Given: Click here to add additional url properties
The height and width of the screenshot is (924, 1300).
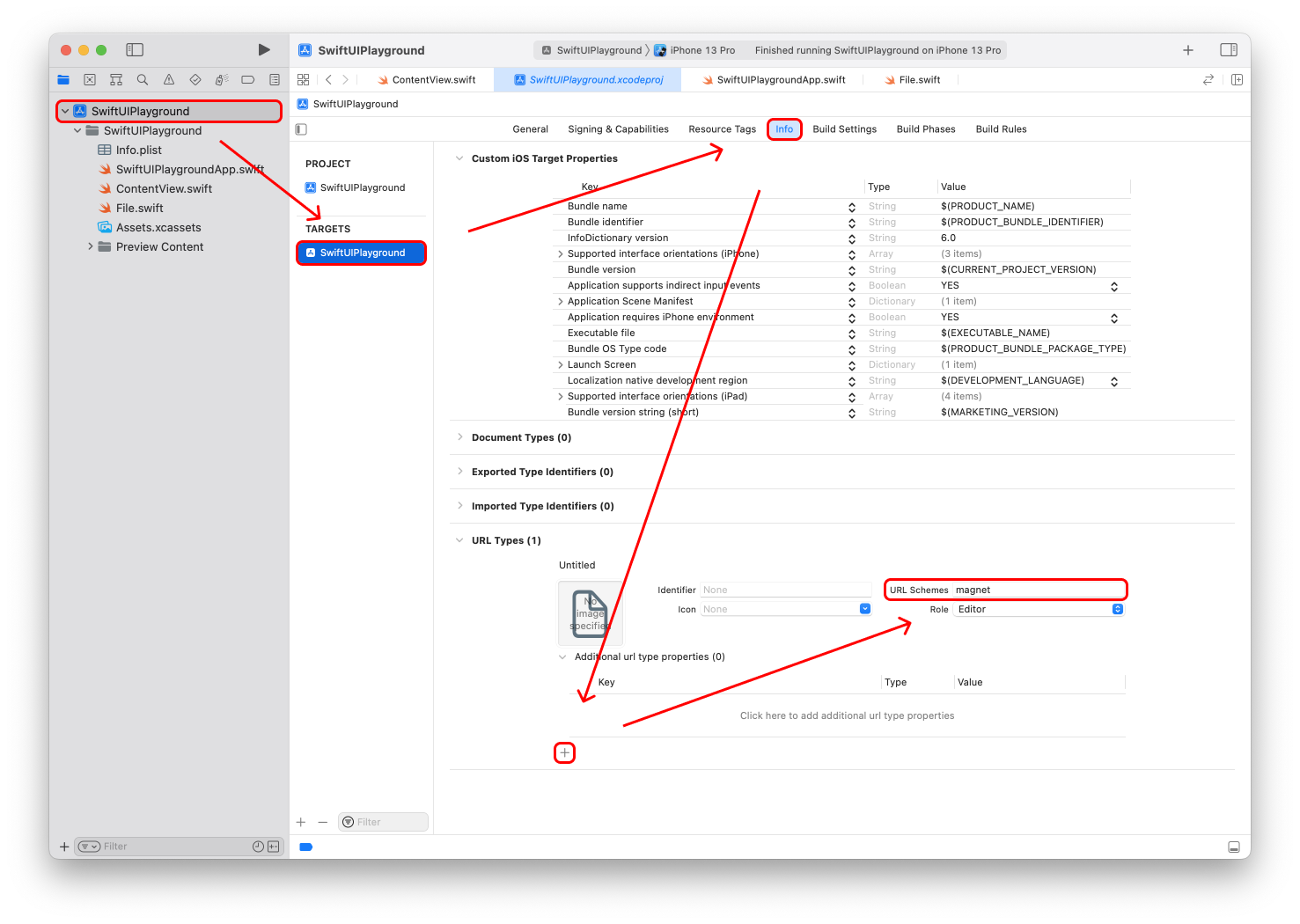Looking at the screenshot, I should 847,715.
